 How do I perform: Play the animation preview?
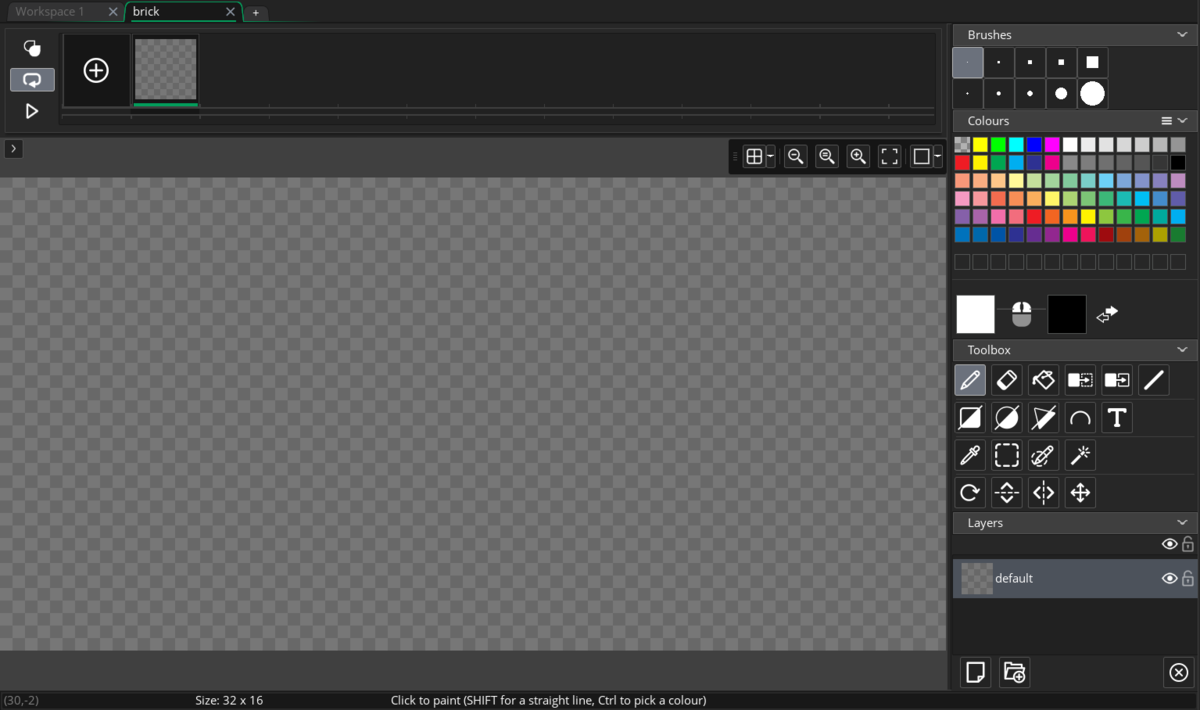[x=32, y=111]
